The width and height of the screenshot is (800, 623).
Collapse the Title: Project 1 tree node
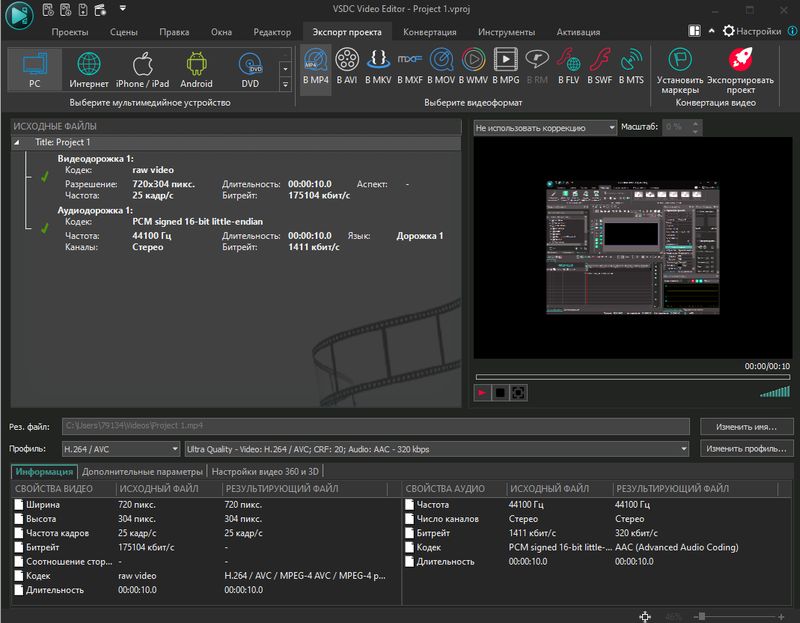17,143
